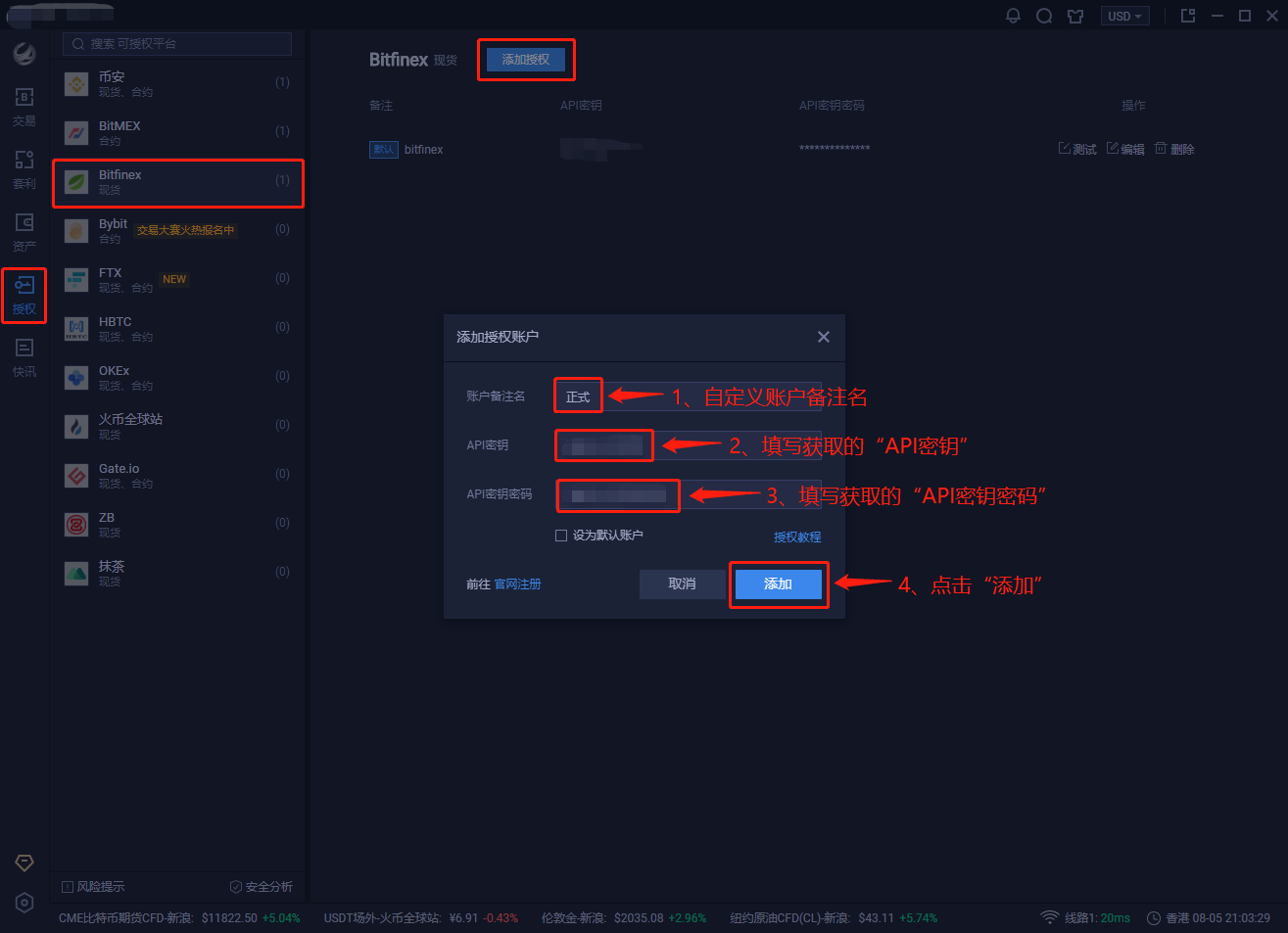Click the search authorized platforms field
The image size is (1288, 933).
point(177,44)
